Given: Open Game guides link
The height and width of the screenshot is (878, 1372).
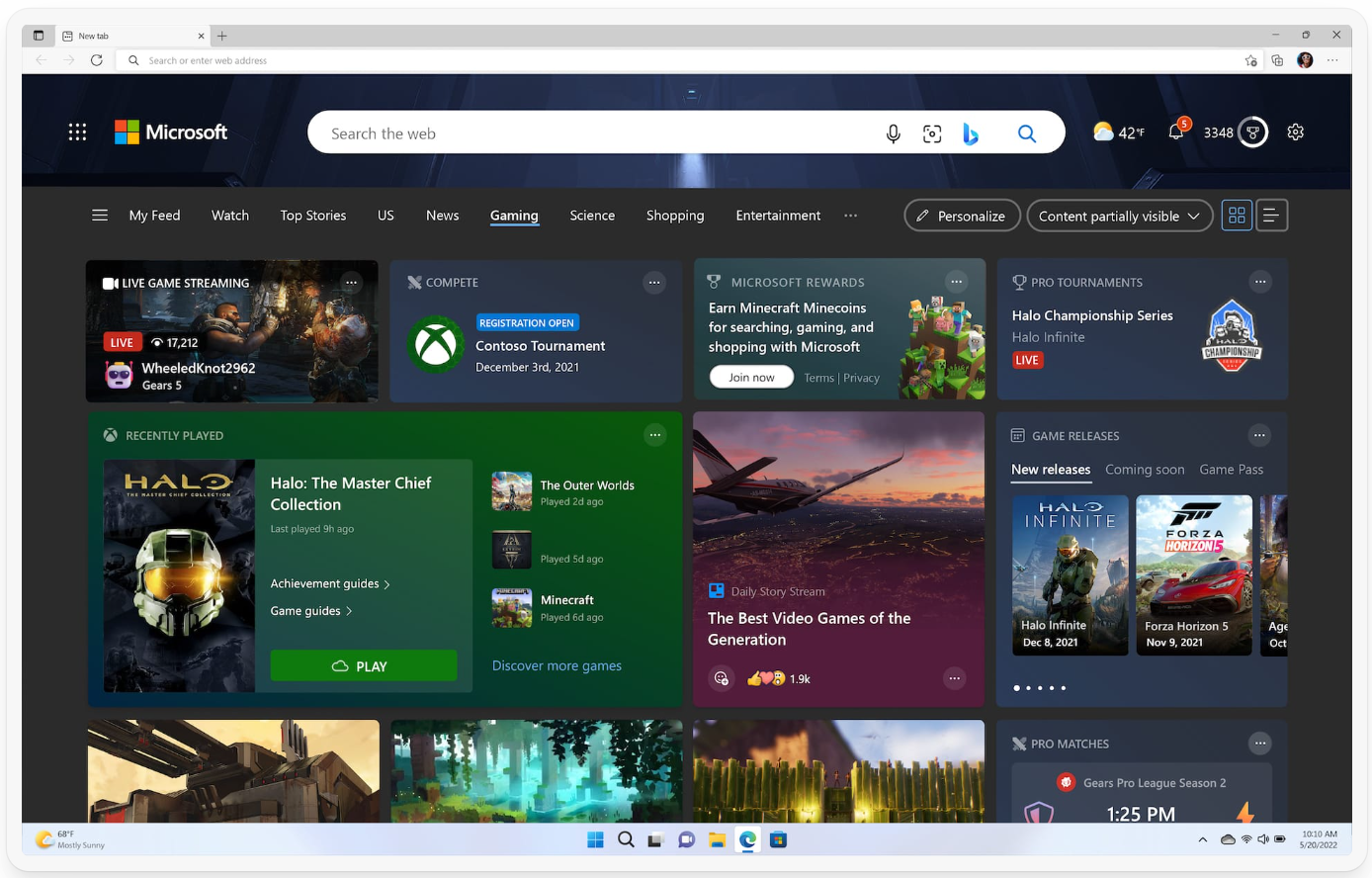Looking at the screenshot, I should [x=311, y=611].
